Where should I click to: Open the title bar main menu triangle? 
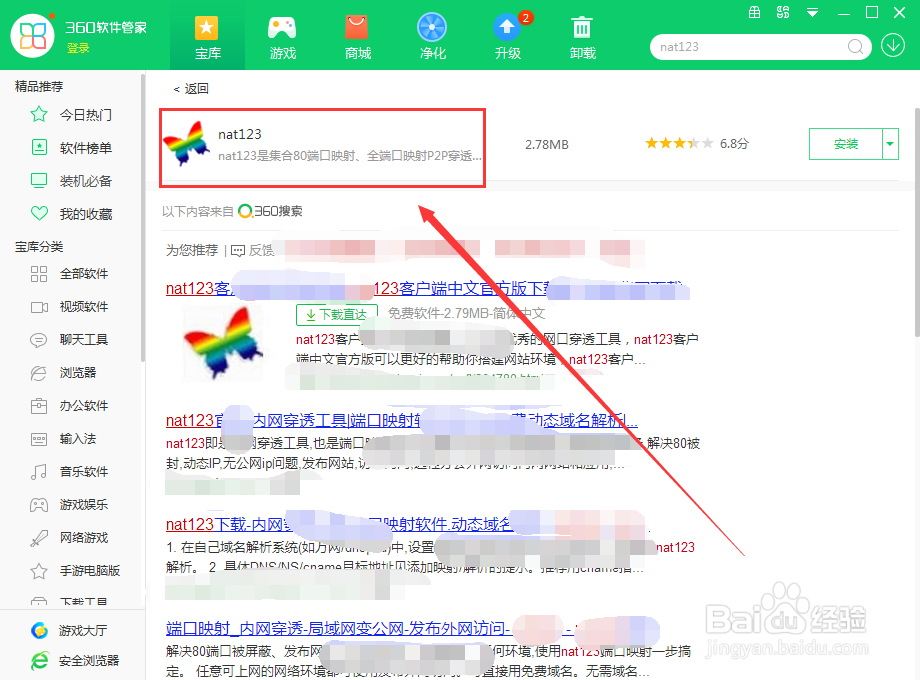point(812,12)
